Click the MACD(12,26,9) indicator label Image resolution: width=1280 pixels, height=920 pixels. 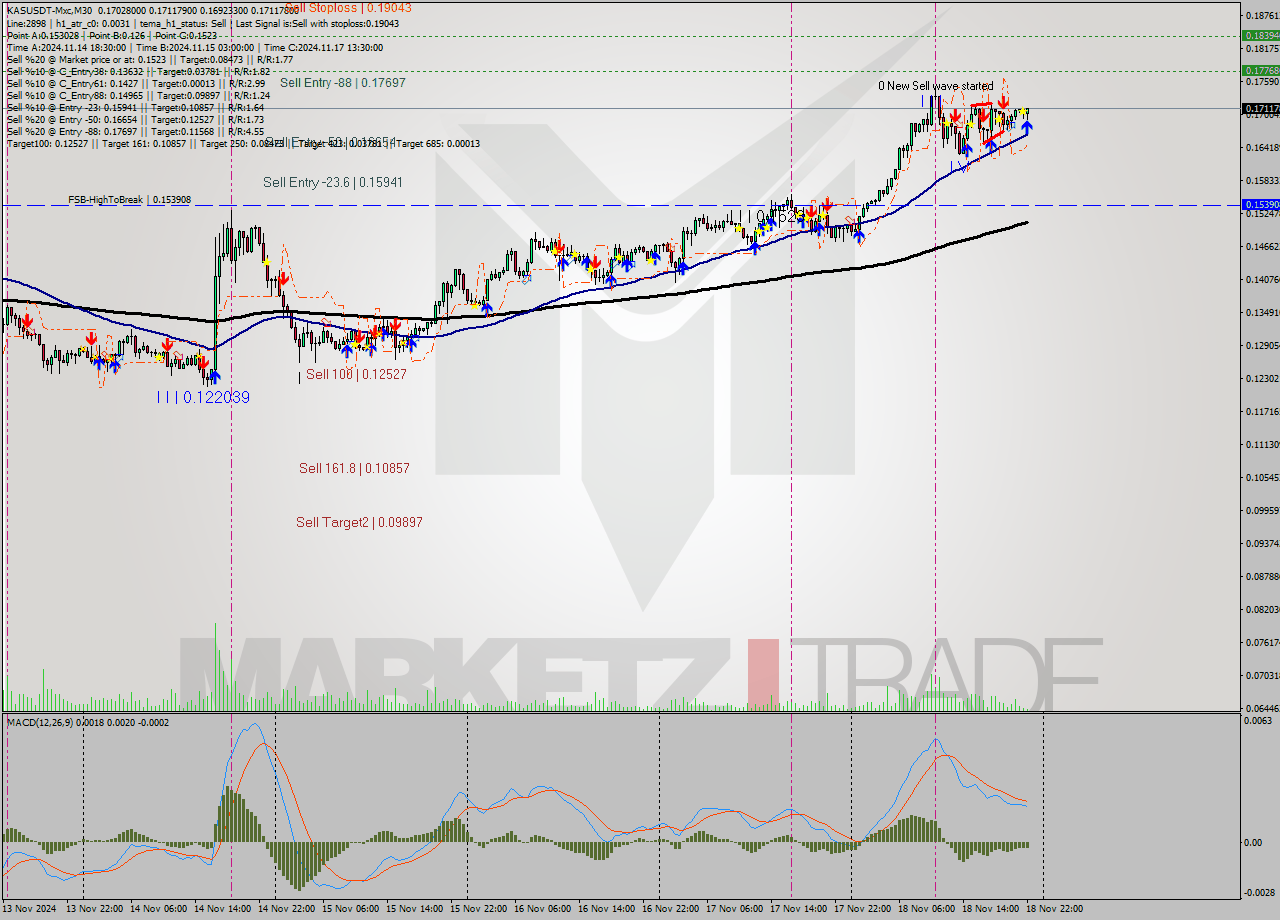tap(88, 722)
